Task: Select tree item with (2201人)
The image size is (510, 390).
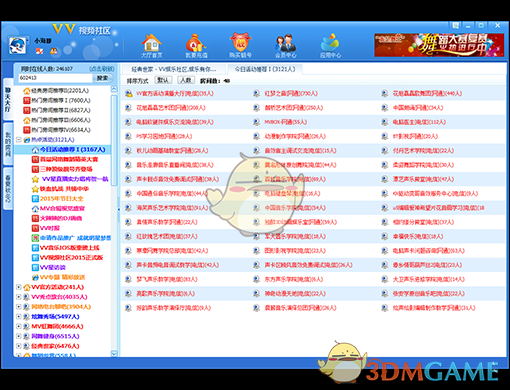Action: [x=60, y=91]
